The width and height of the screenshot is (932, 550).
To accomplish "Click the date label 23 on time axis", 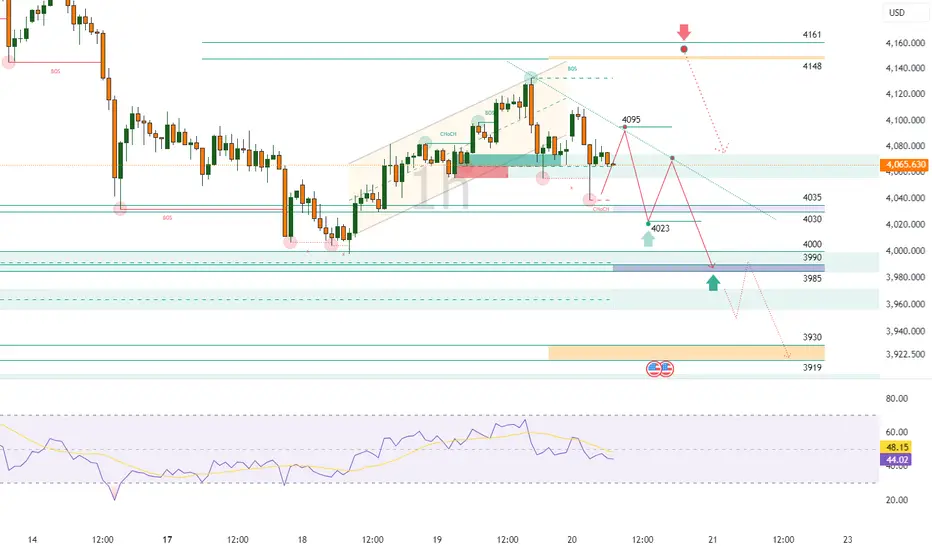I will click(847, 540).
